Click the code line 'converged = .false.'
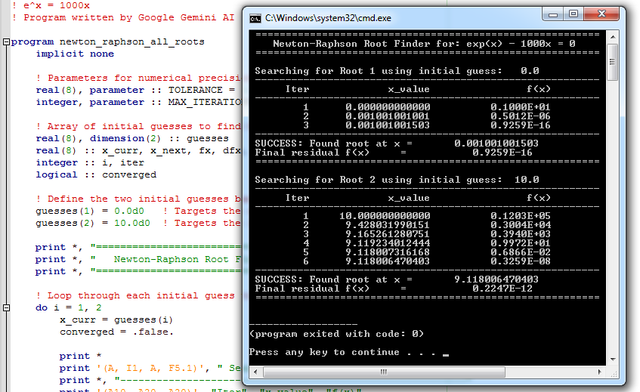The height and width of the screenshot is (392, 640). tap(117, 332)
